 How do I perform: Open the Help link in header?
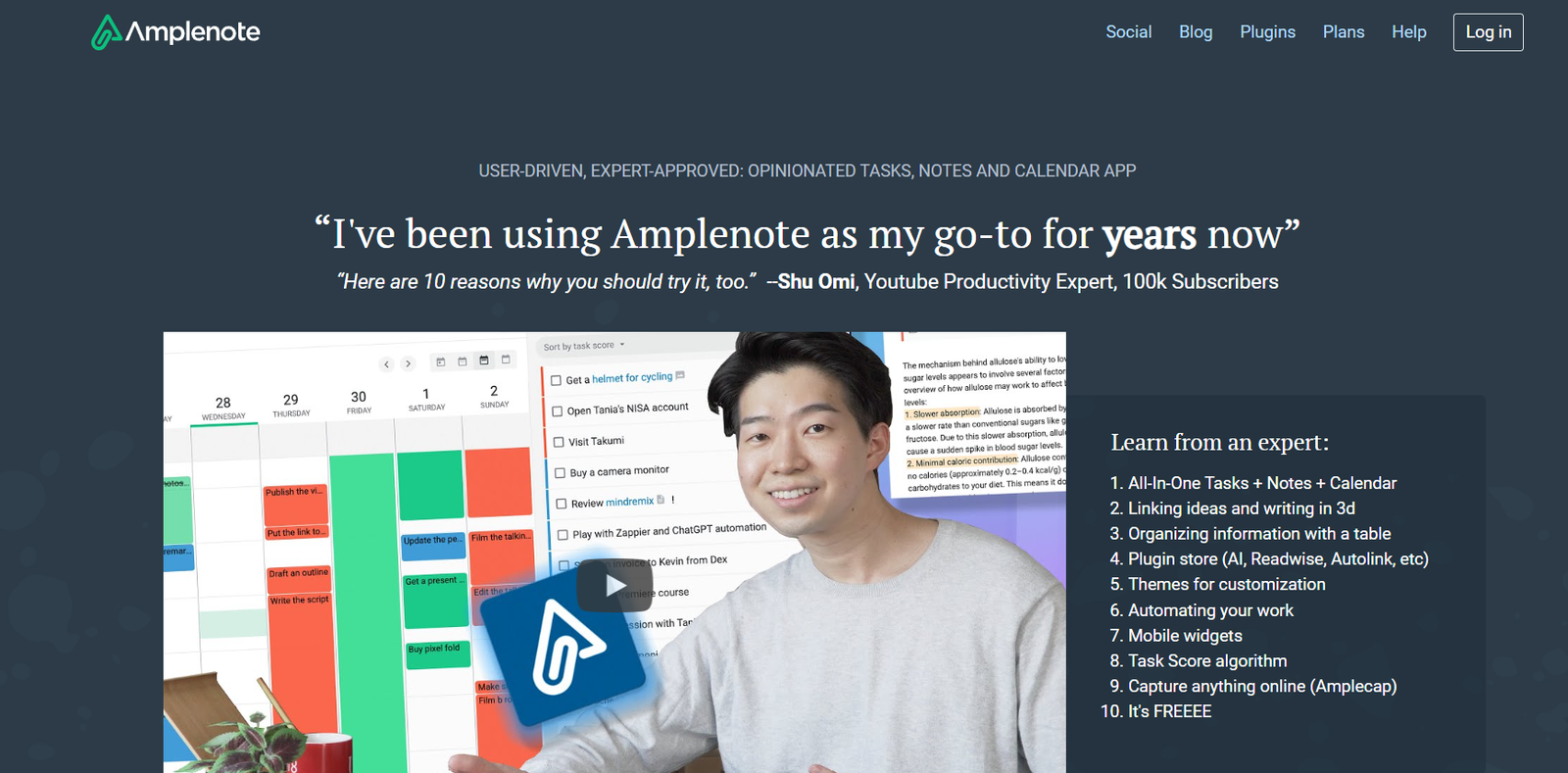pyautogui.click(x=1408, y=32)
